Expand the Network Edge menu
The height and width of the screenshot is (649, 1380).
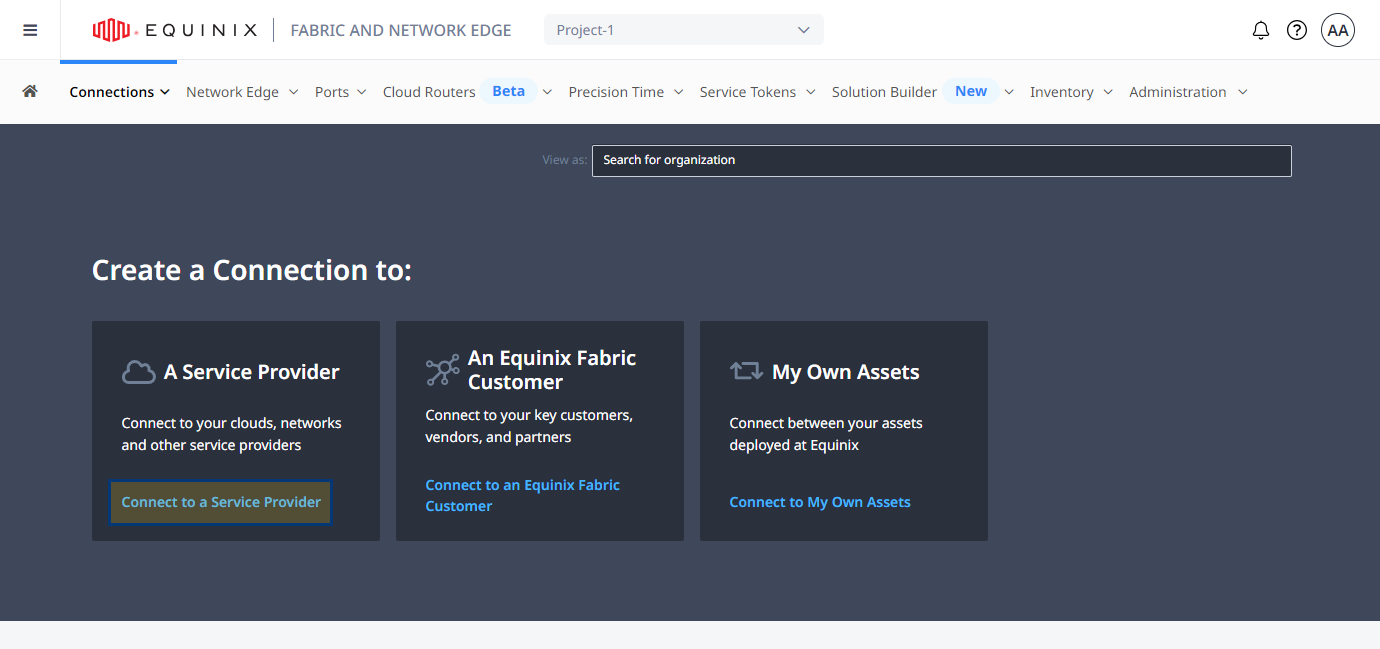242,92
